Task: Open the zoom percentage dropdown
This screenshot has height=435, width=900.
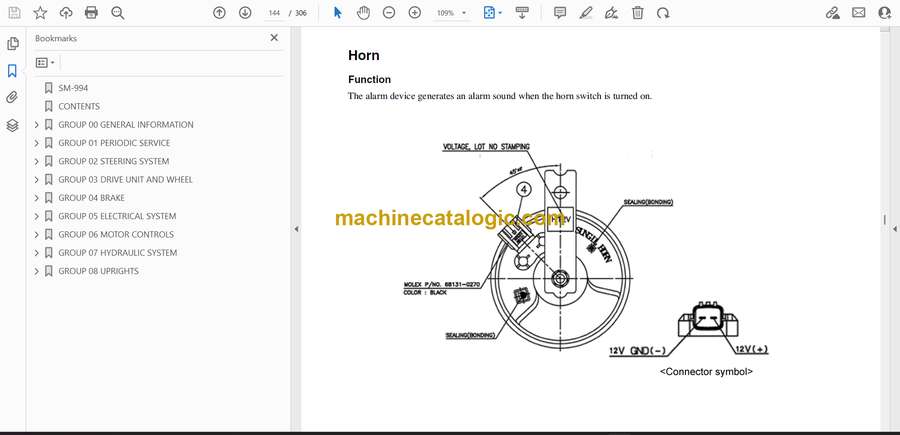Action: tap(450, 13)
